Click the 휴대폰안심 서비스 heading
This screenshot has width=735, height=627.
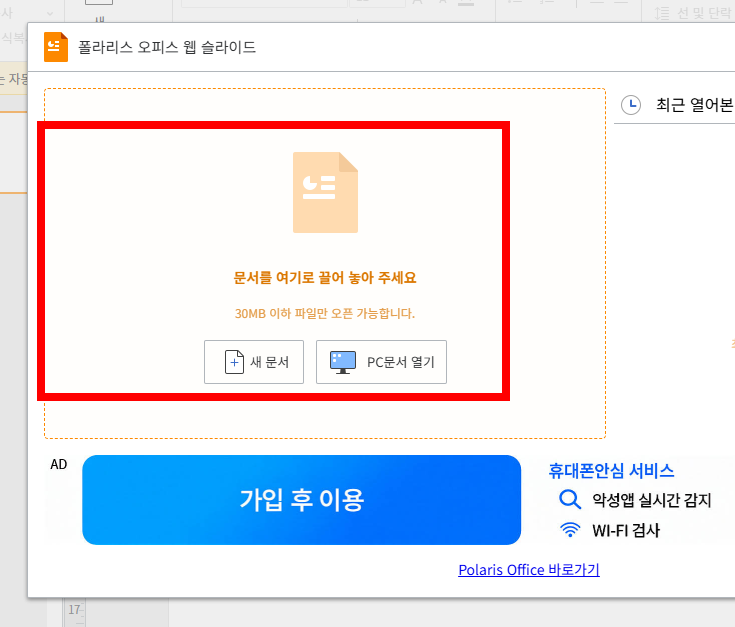611,470
